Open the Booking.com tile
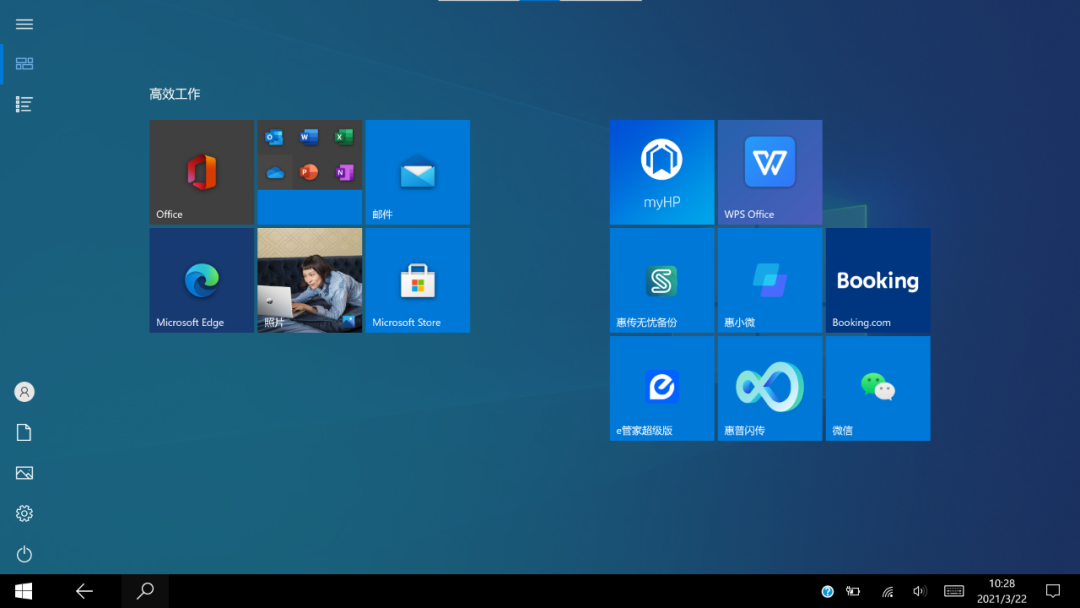The height and width of the screenshot is (608, 1080). click(878, 280)
